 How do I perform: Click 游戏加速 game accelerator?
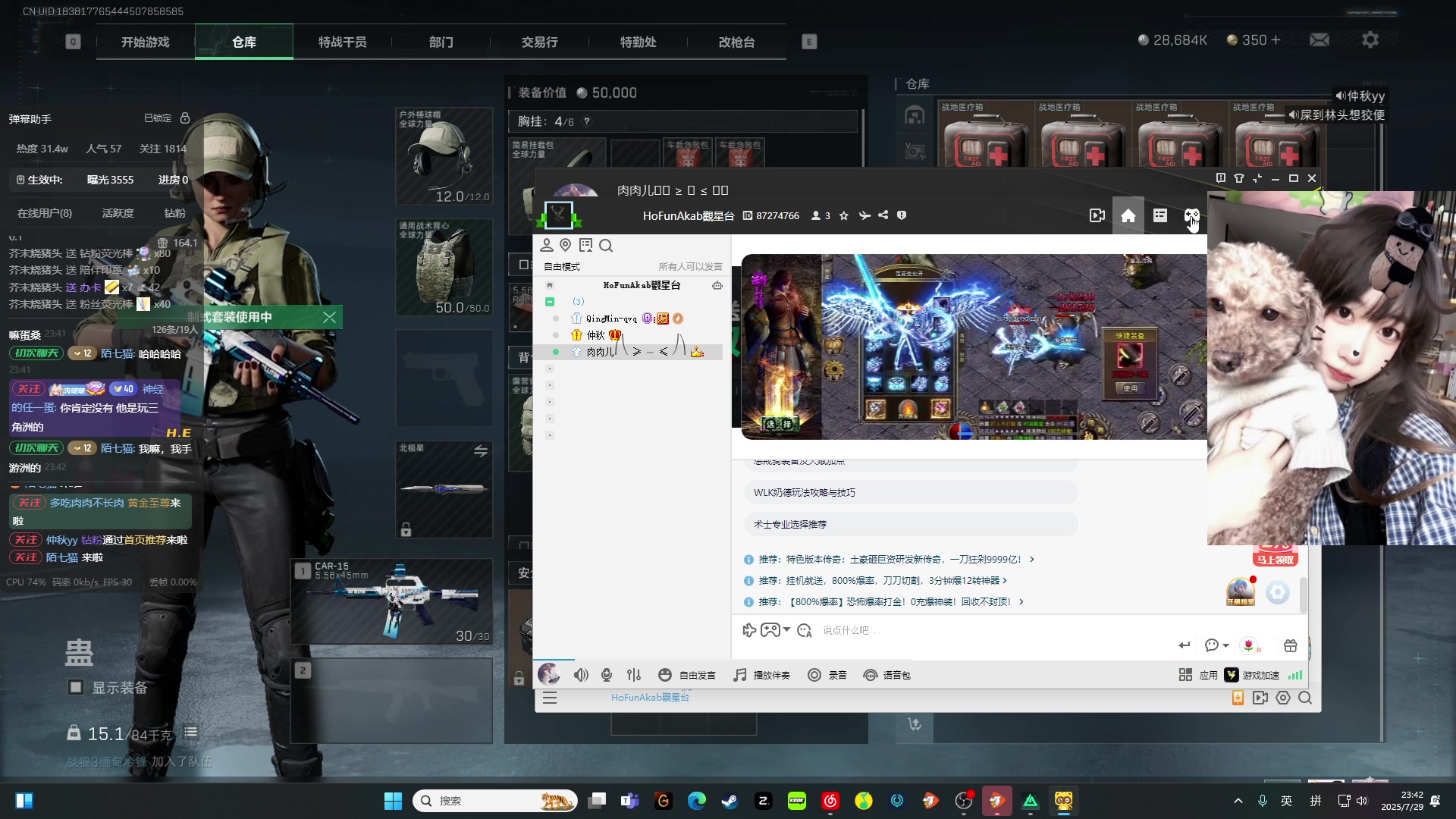(x=1253, y=675)
